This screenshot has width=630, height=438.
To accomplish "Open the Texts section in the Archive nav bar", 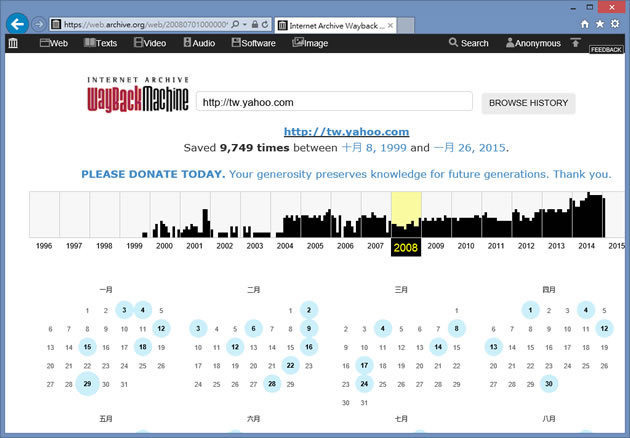I will pos(100,43).
